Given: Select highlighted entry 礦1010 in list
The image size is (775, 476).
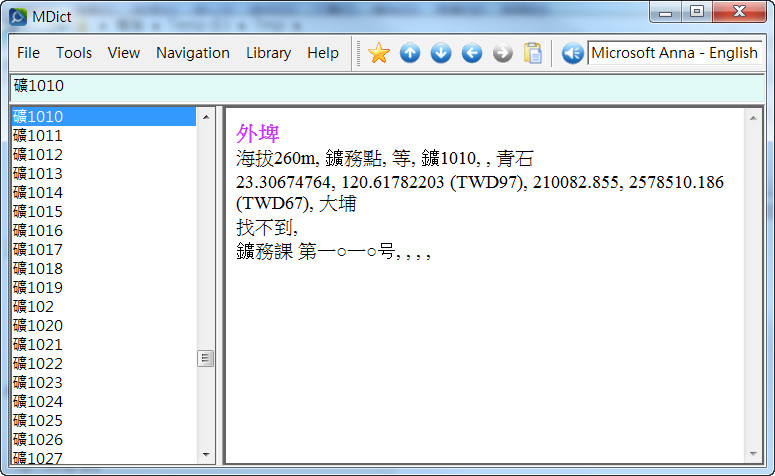Looking at the screenshot, I should point(104,117).
